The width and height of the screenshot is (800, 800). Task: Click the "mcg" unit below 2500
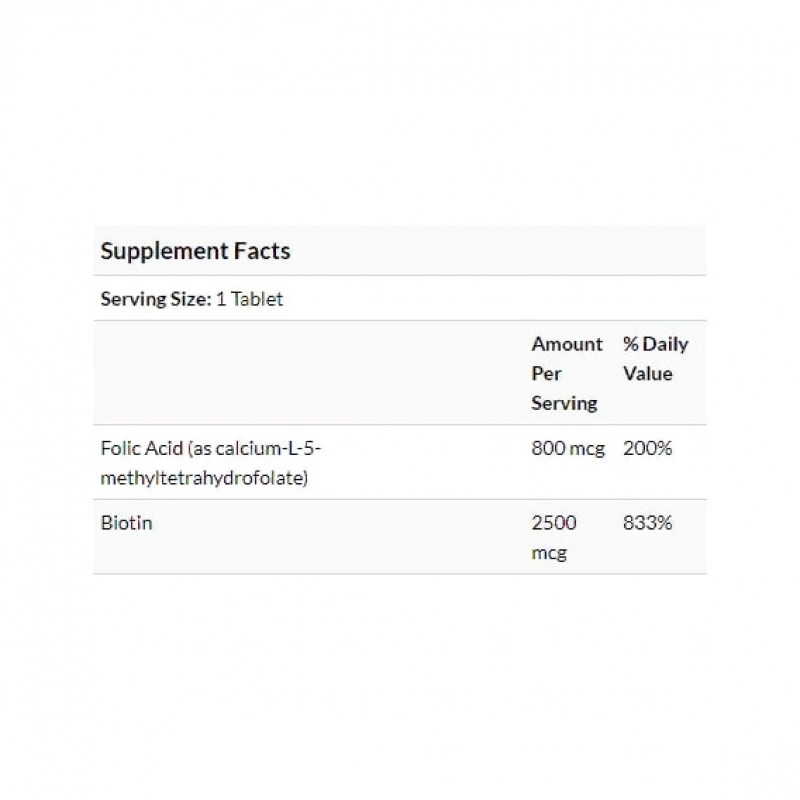pos(549,553)
